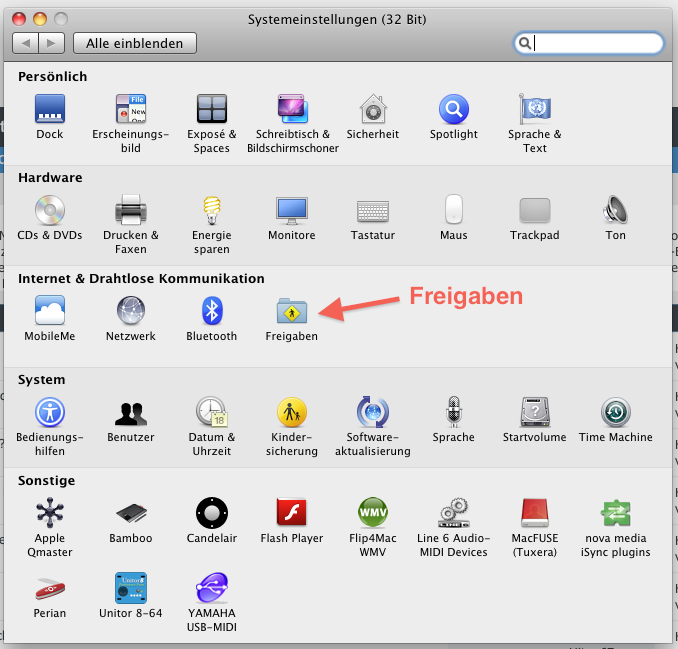The image size is (678, 649).
Task: Open Unitor 8-64 preferences
Action: click(131, 588)
